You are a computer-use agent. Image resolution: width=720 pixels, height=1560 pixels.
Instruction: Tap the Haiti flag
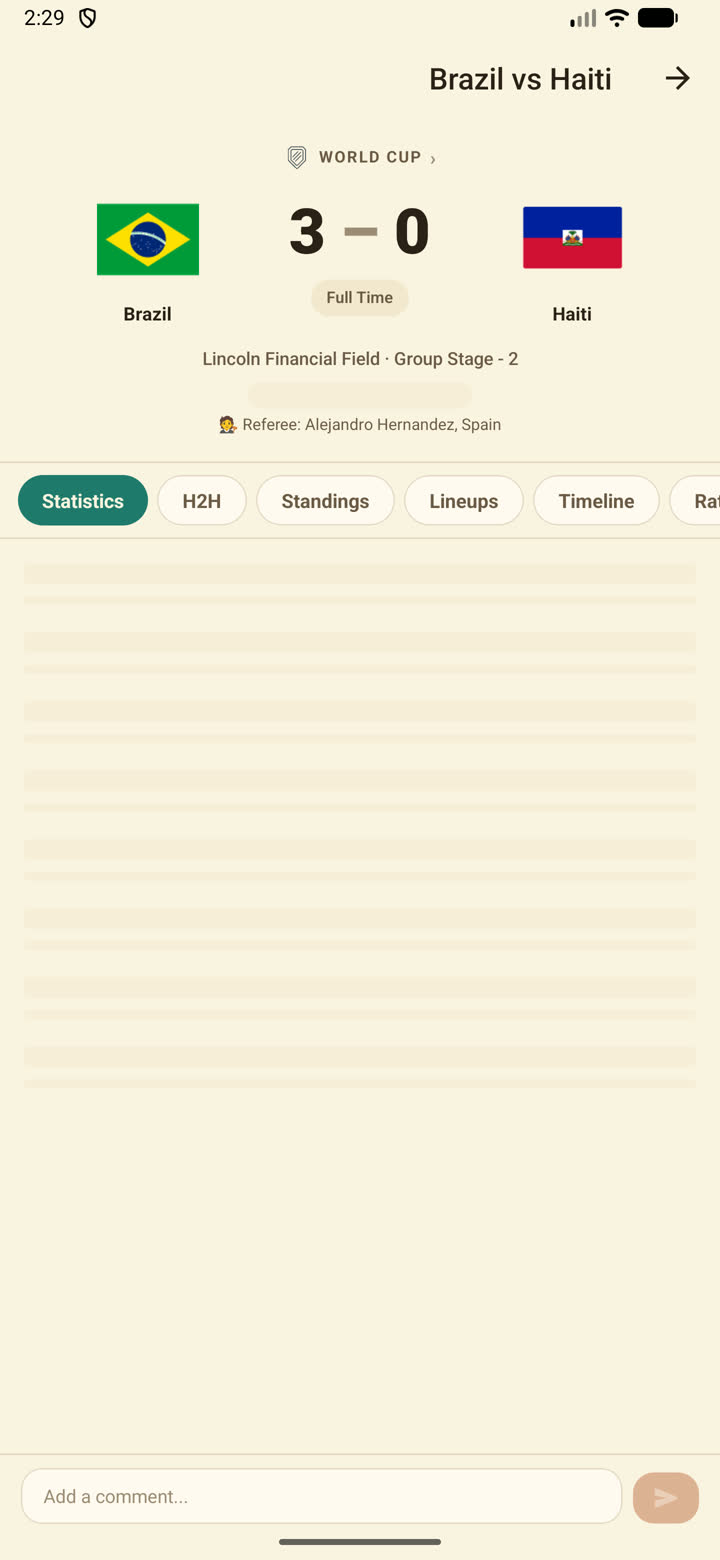click(x=572, y=238)
